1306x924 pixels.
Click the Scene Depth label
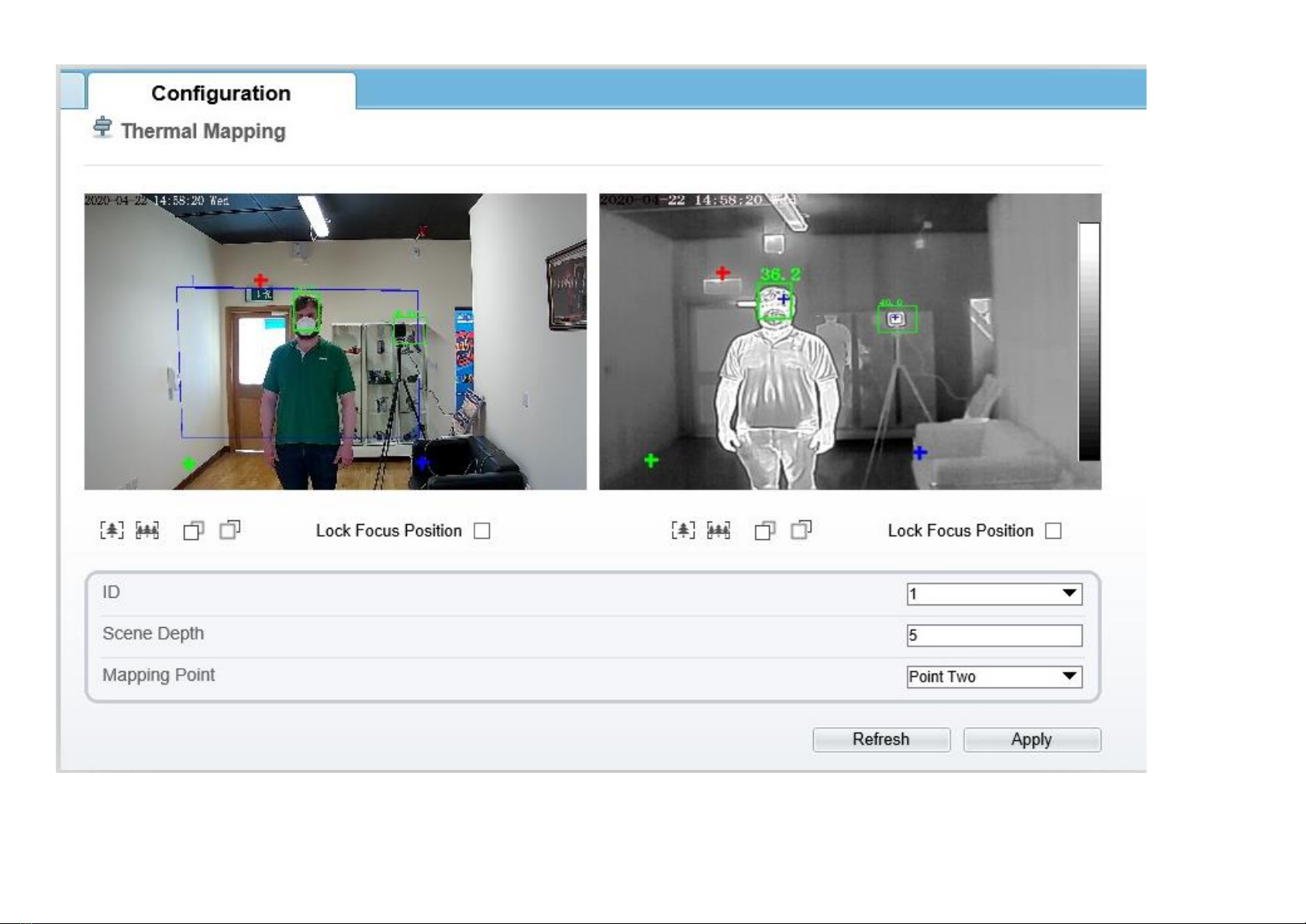pos(153,633)
